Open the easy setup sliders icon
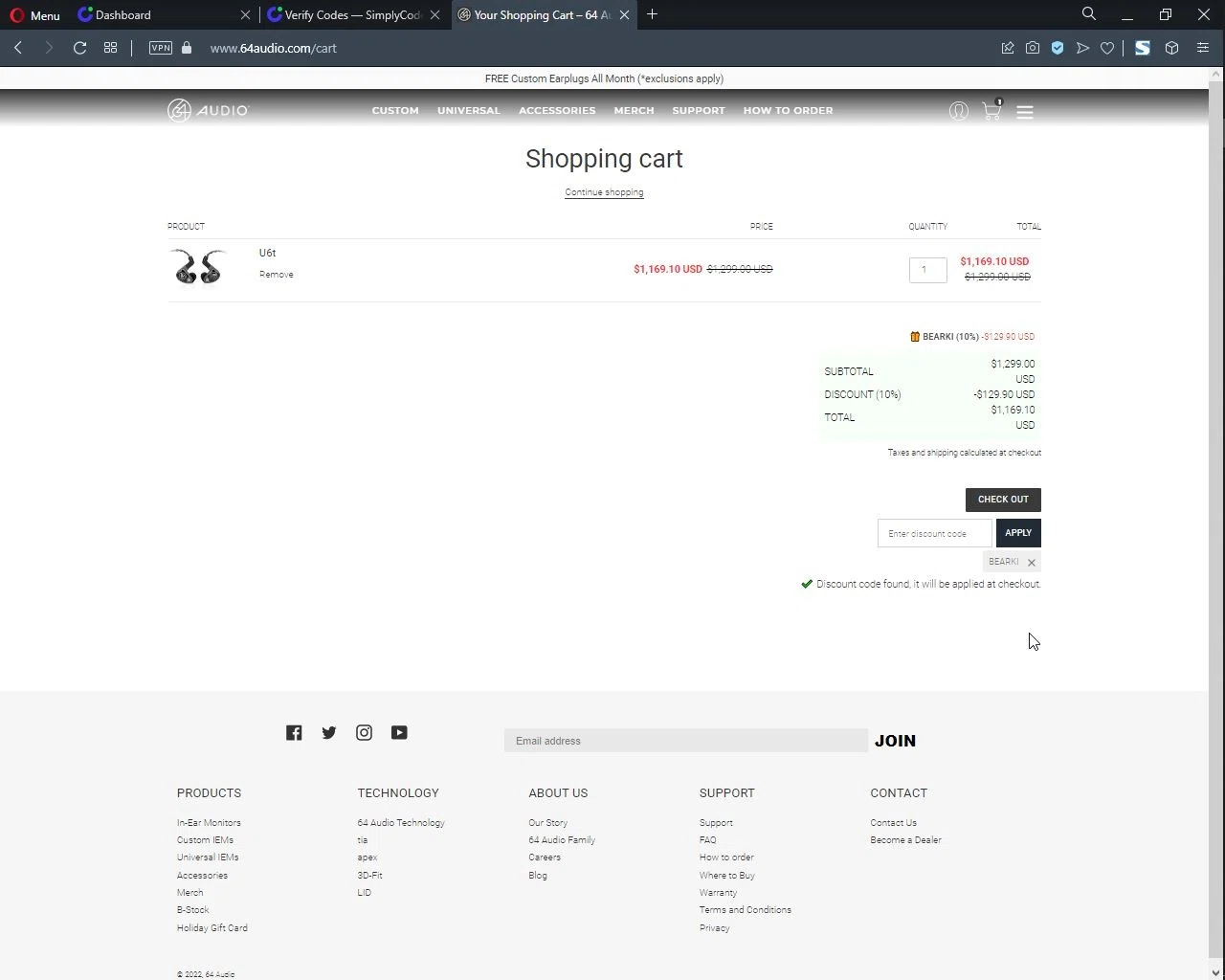Image resolution: width=1225 pixels, height=980 pixels. point(1203,48)
